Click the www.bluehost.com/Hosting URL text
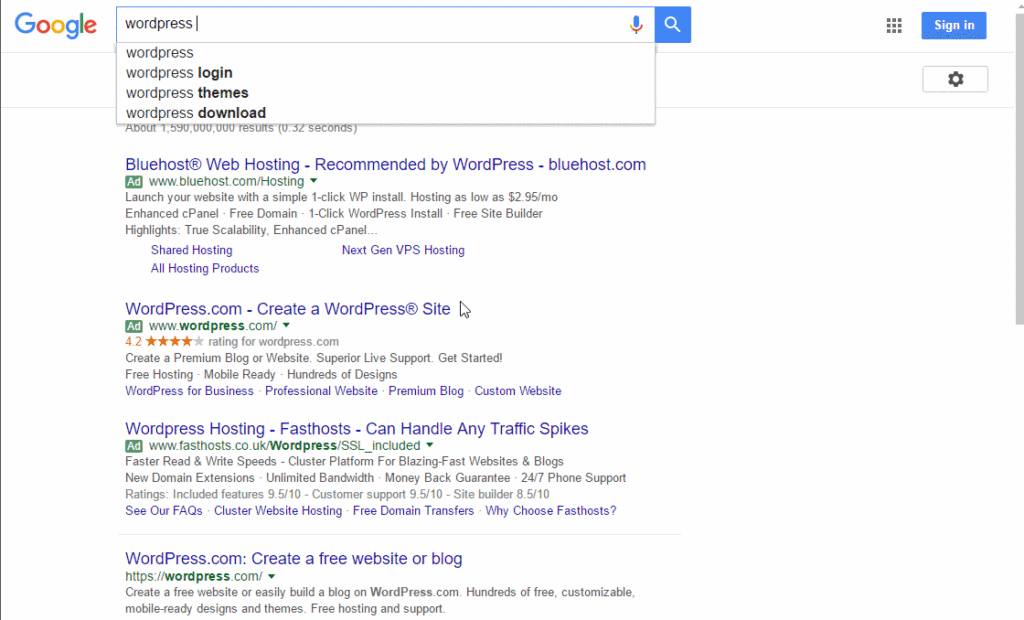1024x620 pixels. [227, 182]
